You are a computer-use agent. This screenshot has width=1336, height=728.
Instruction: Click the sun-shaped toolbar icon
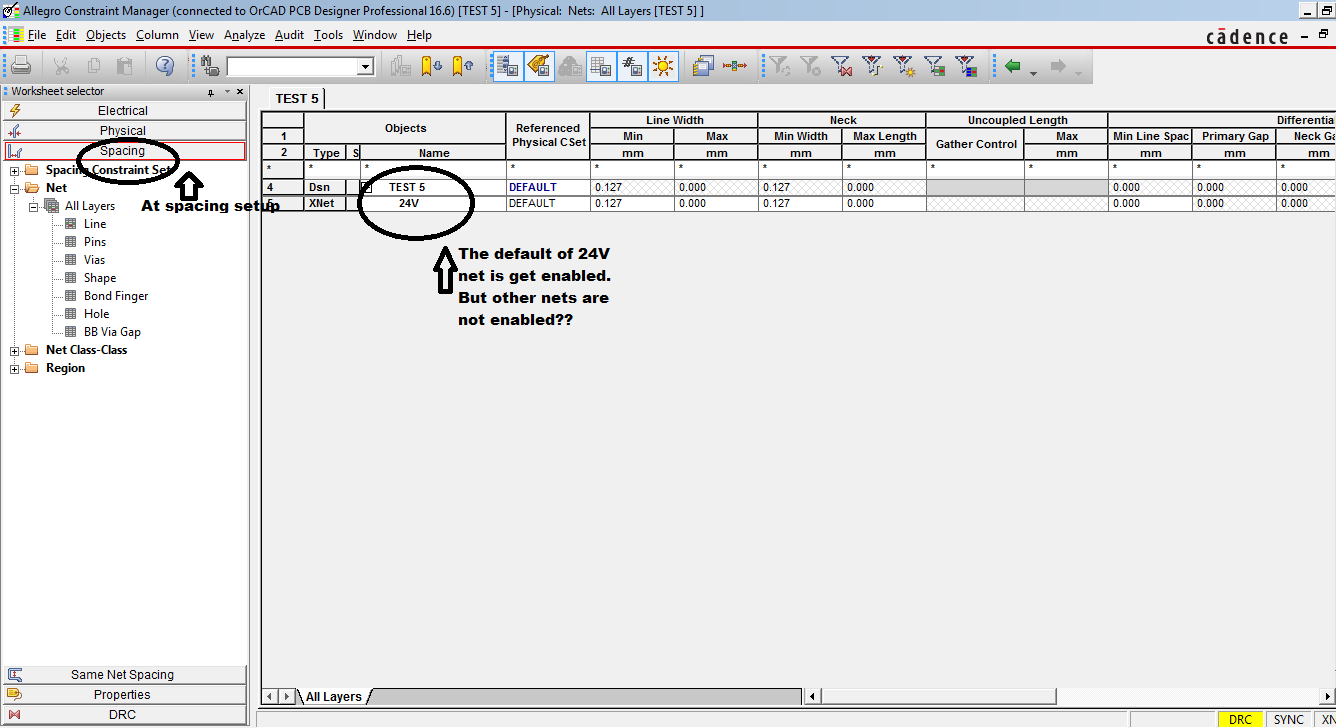[663, 66]
